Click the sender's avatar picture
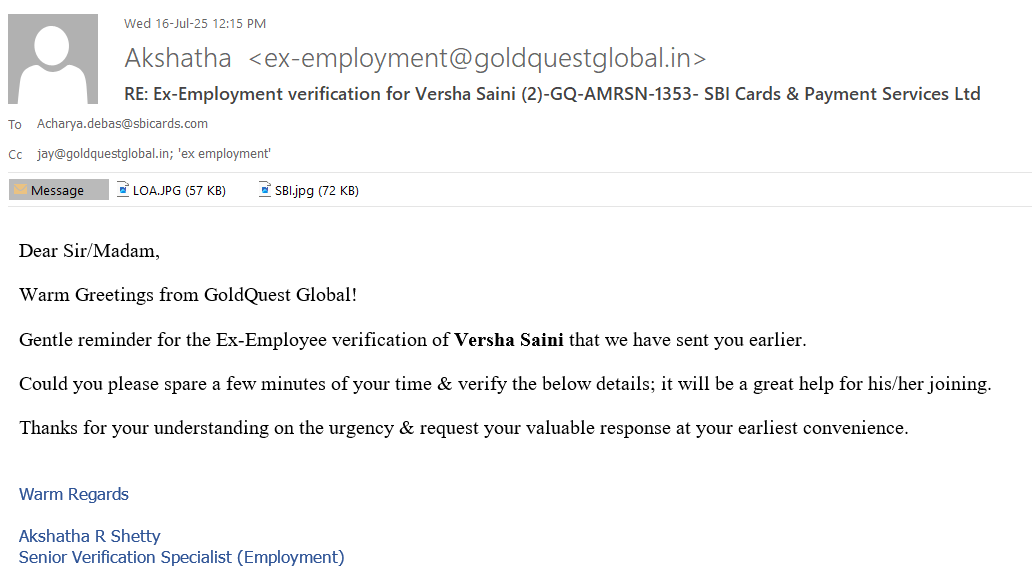This screenshot has width=1032, height=567. pyautogui.click(x=53, y=59)
